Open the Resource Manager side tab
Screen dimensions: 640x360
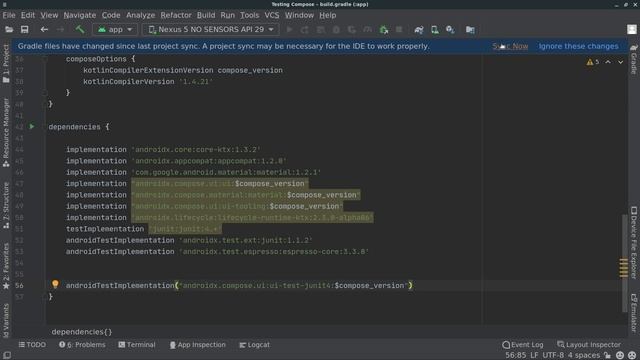tap(6, 133)
